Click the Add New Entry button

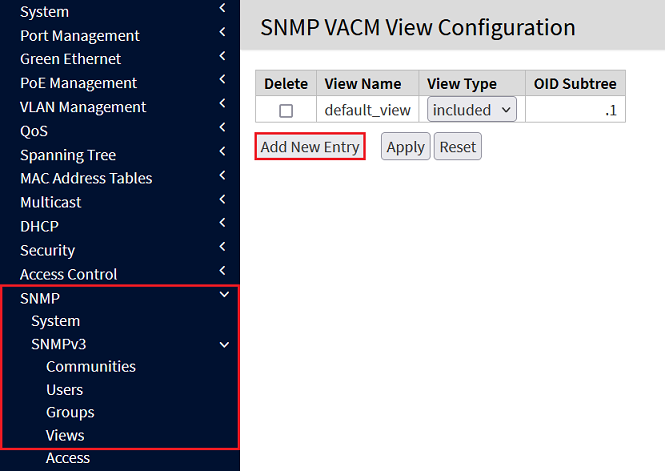coord(309,147)
